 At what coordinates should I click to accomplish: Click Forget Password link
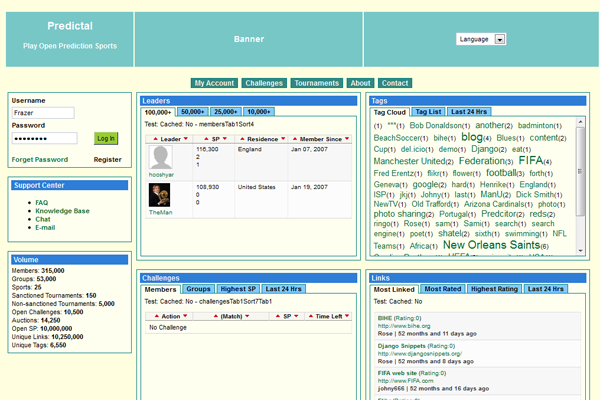point(40,160)
